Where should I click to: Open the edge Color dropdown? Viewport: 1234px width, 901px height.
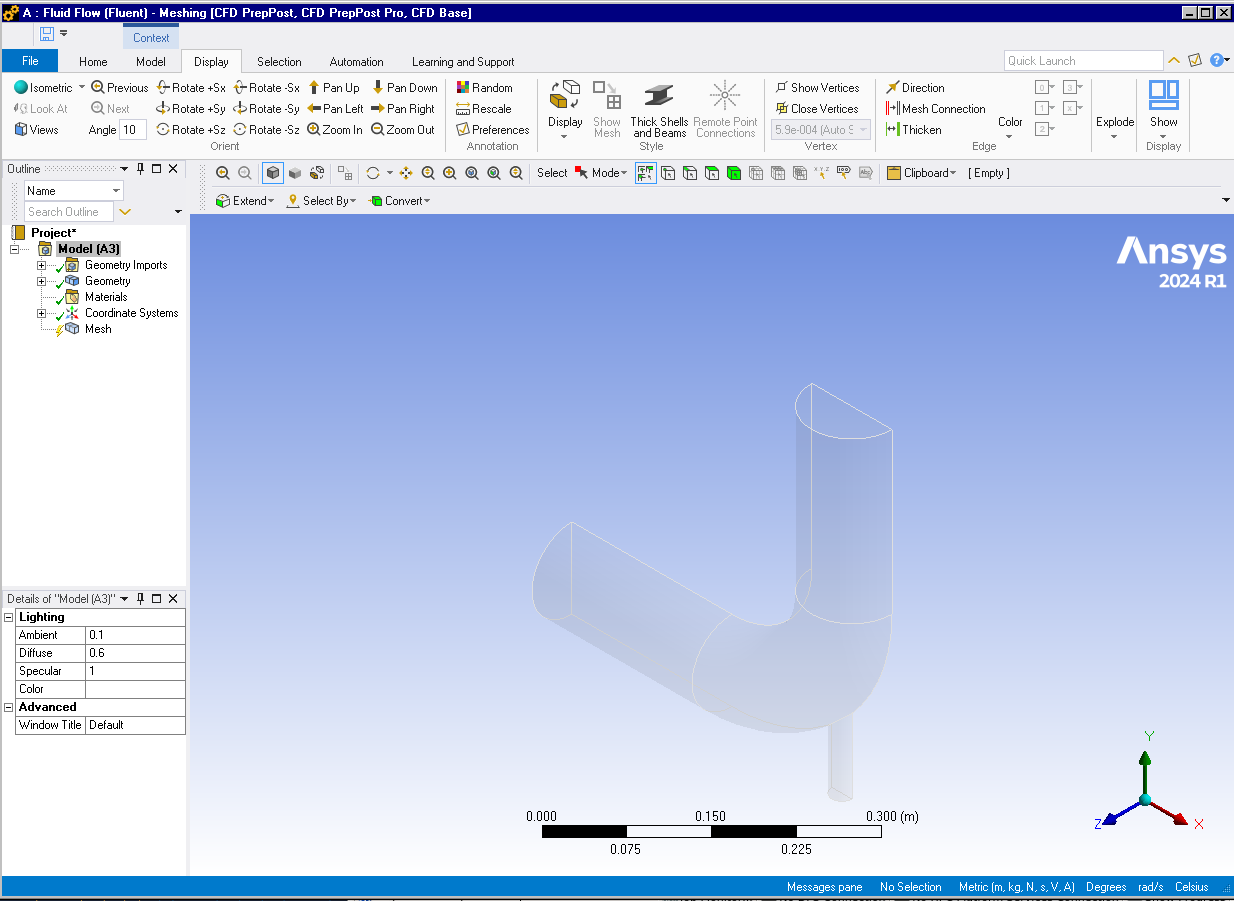coord(1010,128)
